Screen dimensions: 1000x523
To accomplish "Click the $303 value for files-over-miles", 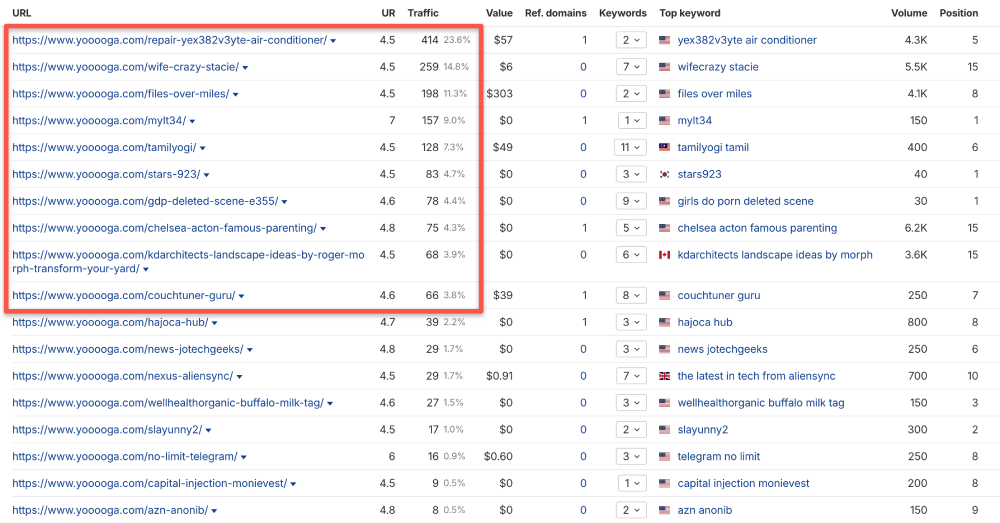I will (x=499, y=94).
